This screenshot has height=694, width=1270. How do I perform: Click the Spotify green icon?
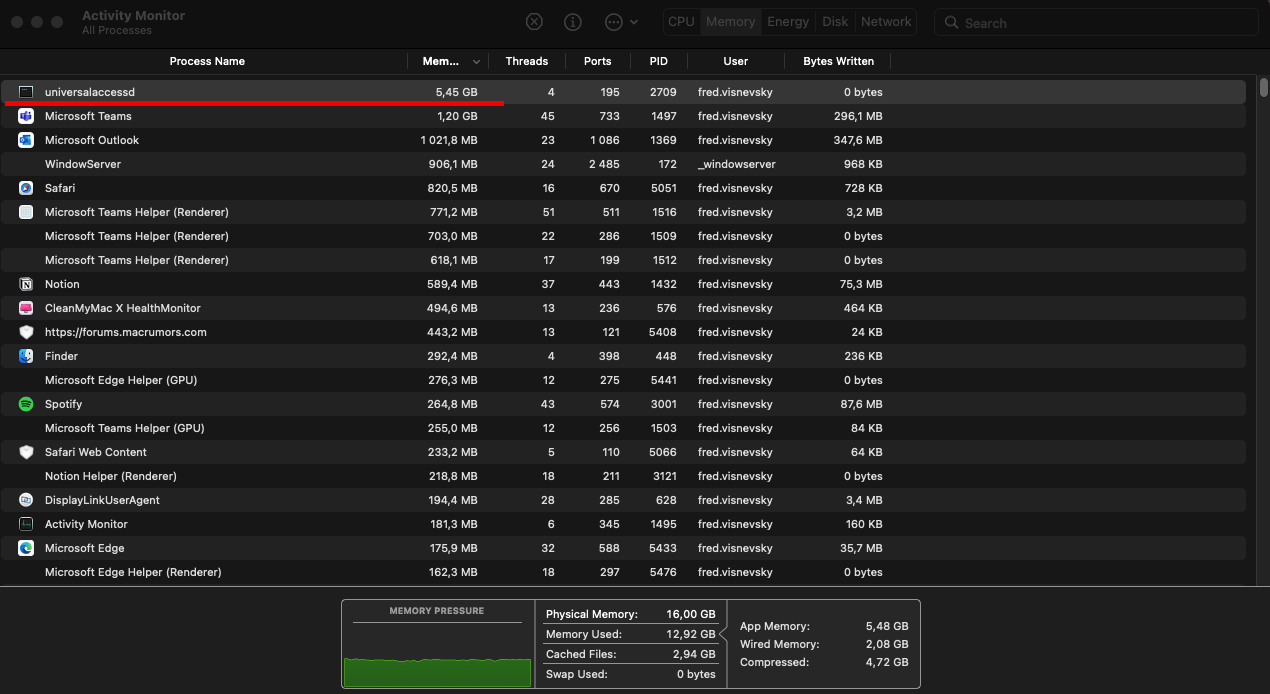[26, 404]
